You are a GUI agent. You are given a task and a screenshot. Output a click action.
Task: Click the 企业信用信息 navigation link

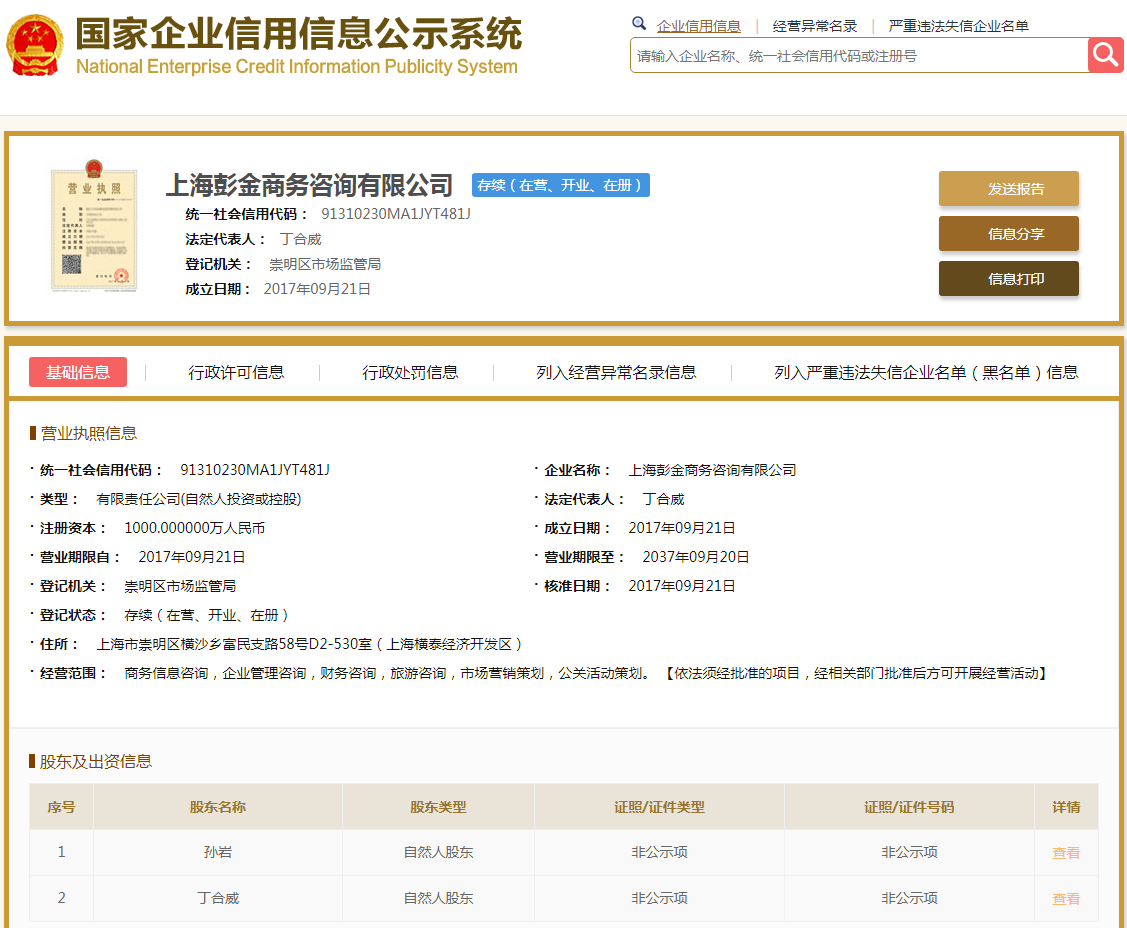point(701,25)
